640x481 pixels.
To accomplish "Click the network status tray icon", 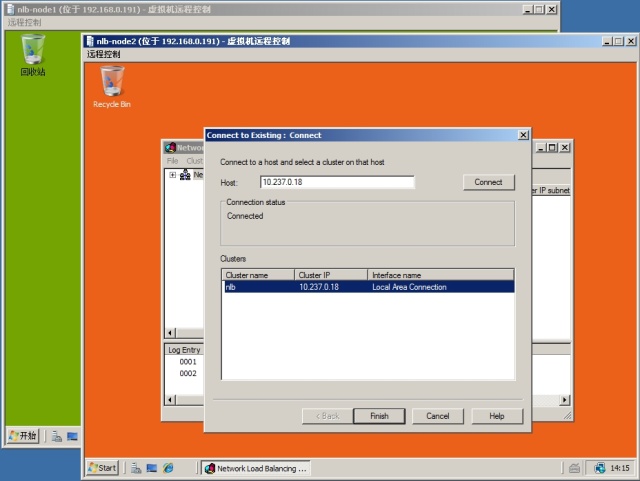I will tap(600, 468).
